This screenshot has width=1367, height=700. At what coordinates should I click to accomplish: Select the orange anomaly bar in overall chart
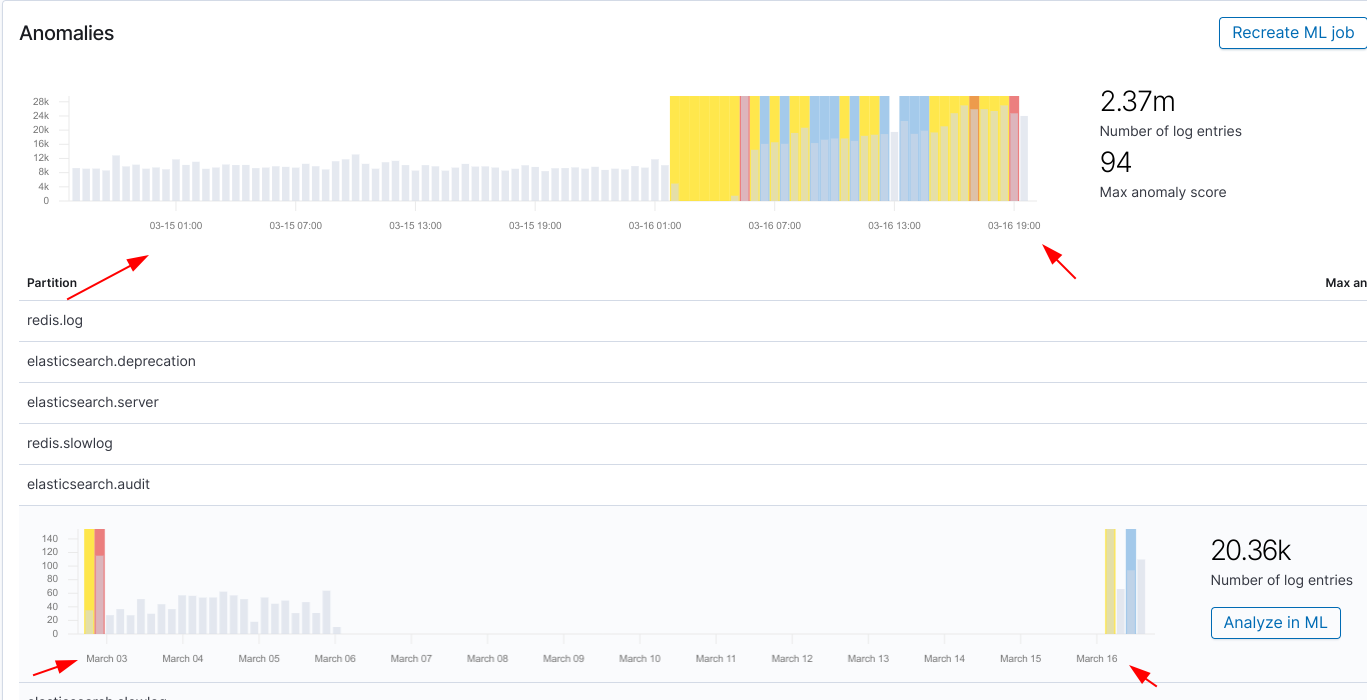(x=974, y=148)
